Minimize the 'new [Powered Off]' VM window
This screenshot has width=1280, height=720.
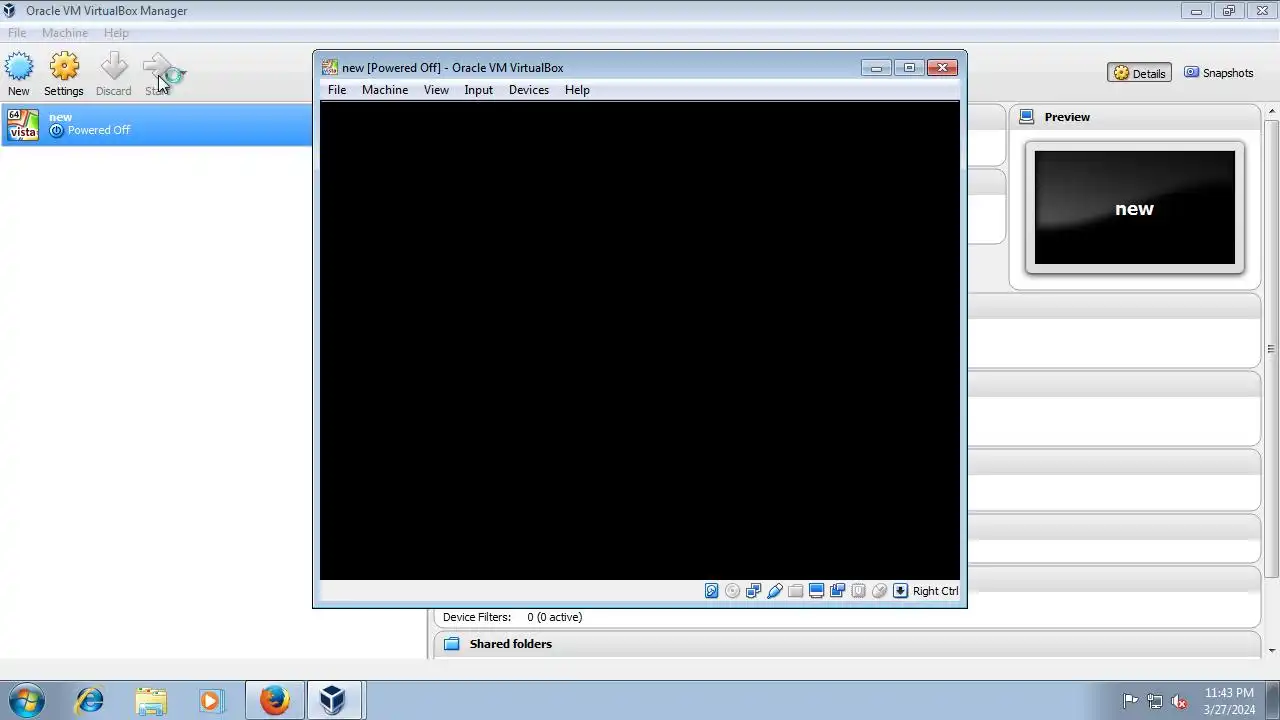click(x=876, y=68)
